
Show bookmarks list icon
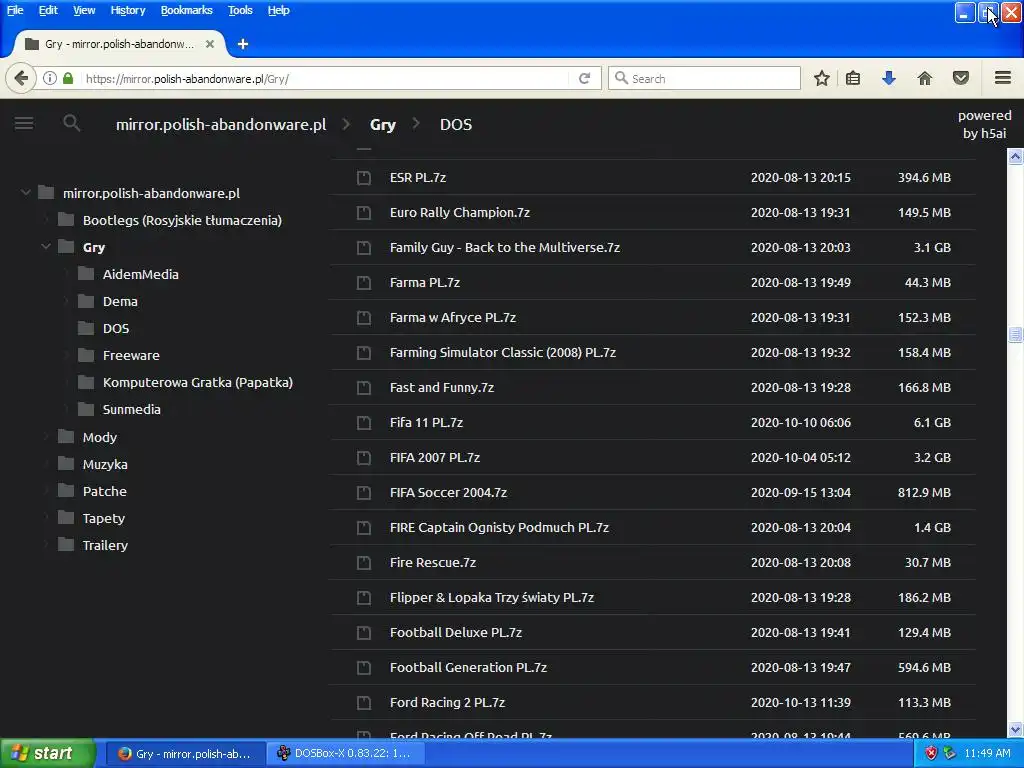tap(853, 78)
